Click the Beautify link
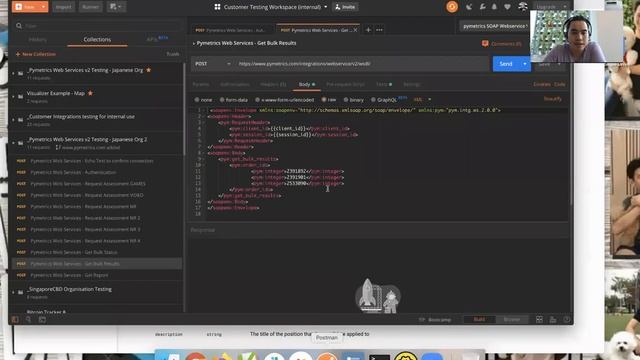The image size is (640, 360). [x=553, y=99]
